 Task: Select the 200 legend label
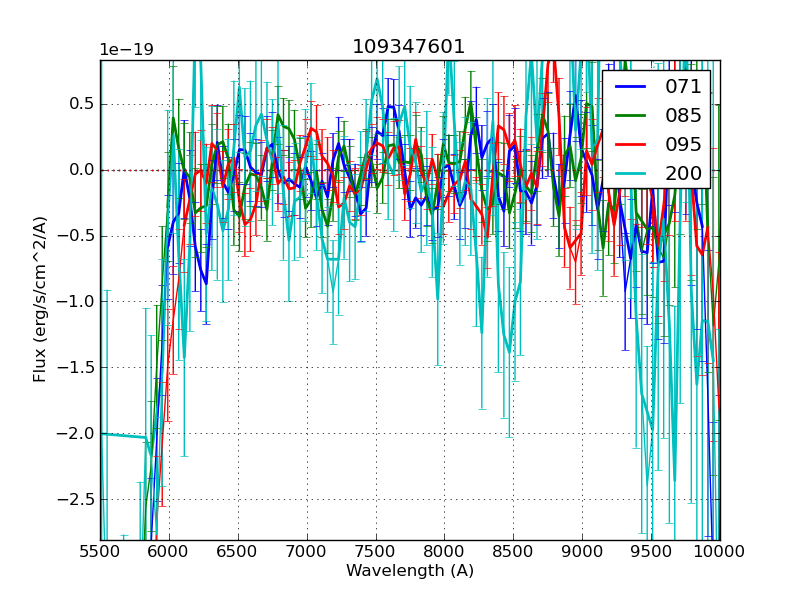coord(684,172)
